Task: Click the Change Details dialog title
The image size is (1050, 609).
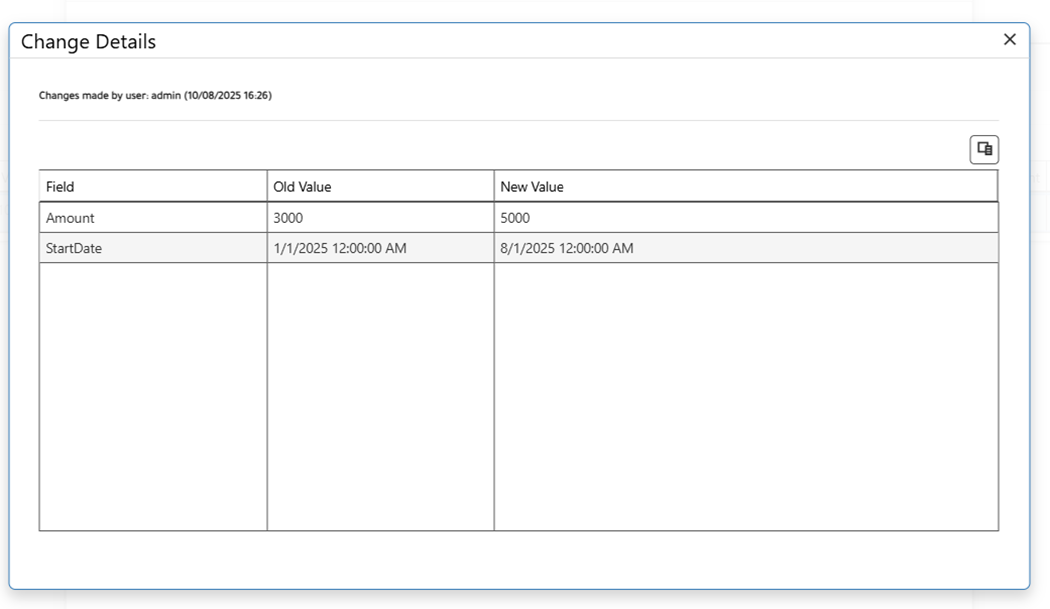Action: point(88,42)
